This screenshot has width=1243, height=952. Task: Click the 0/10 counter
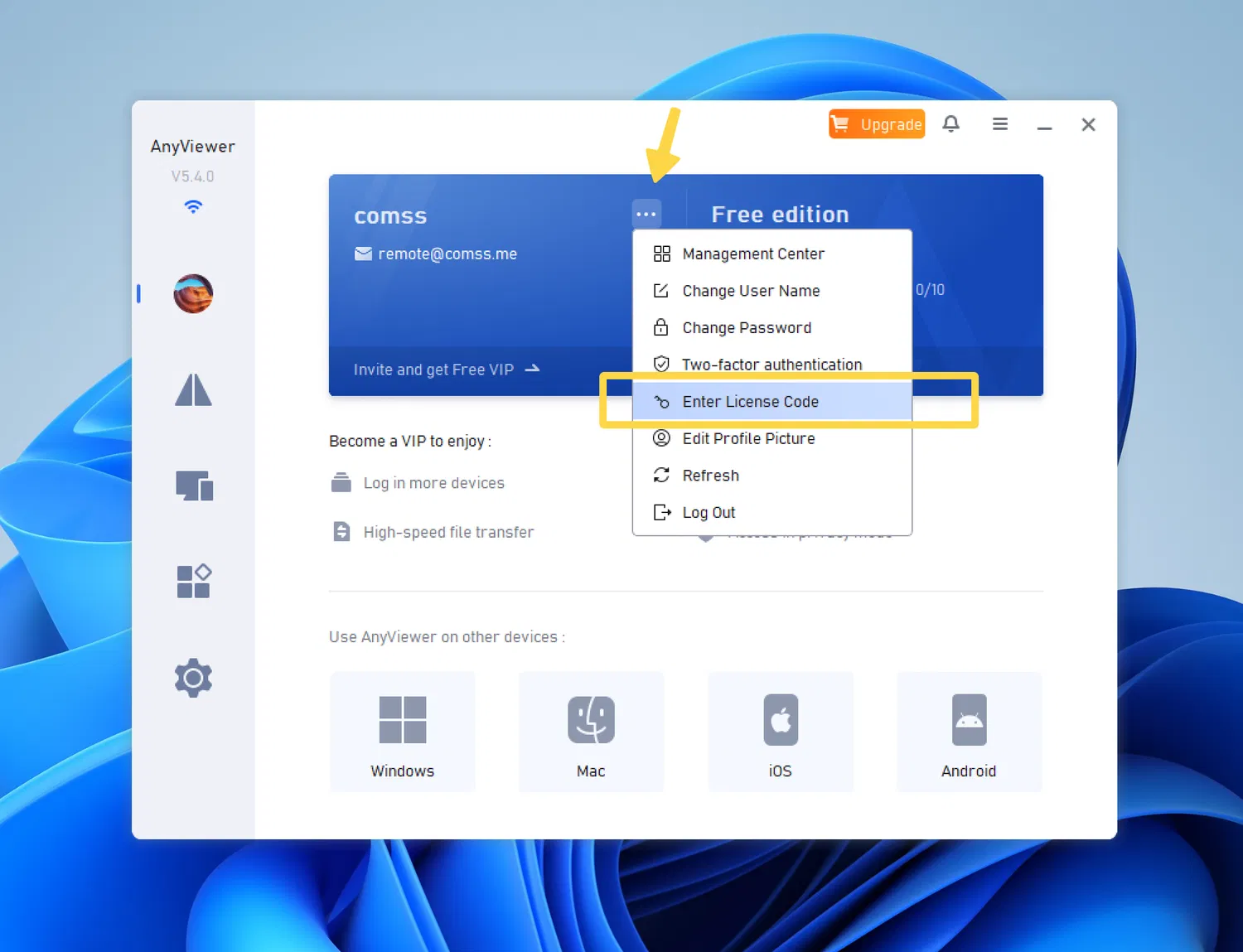click(930, 290)
